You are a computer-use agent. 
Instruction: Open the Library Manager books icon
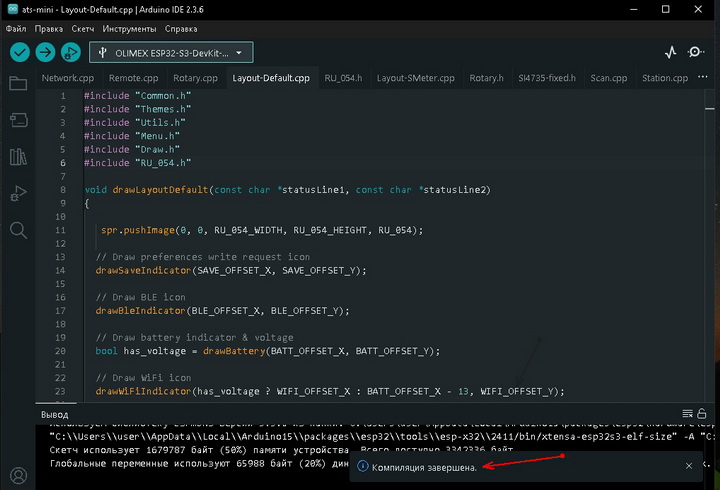(x=18, y=157)
